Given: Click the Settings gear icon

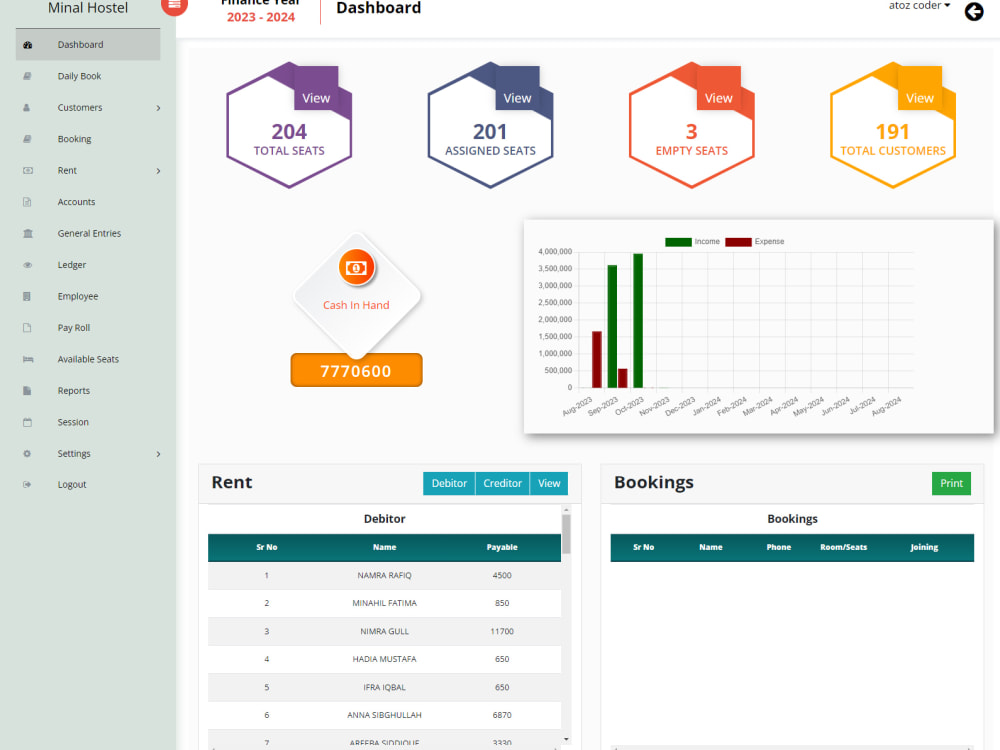Looking at the screenshot, I should 27,453.
